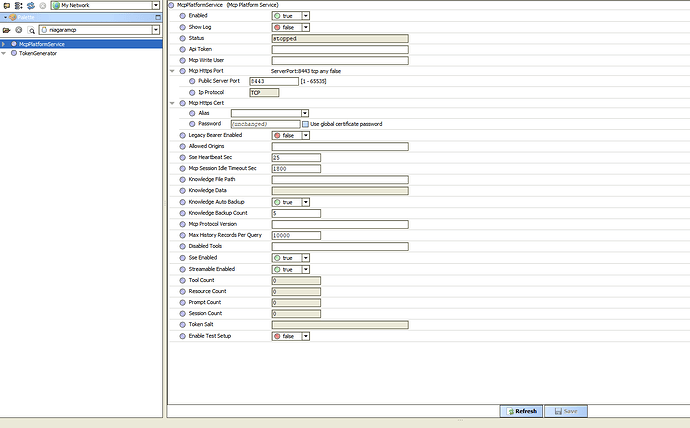
Task: Click the Ip Protocol TCP value
Action: 264,92
